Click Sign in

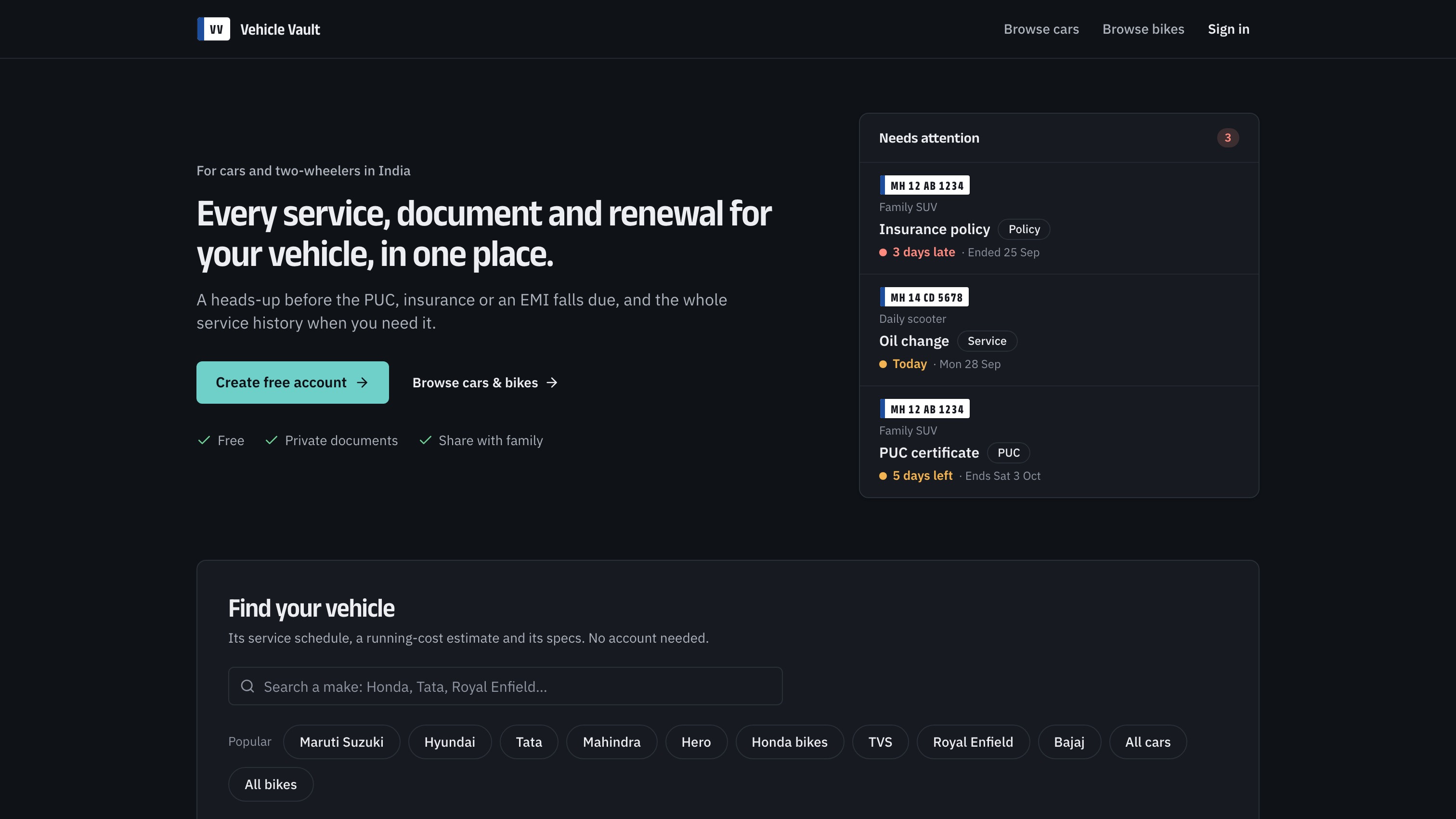[x=1228, y=29]
